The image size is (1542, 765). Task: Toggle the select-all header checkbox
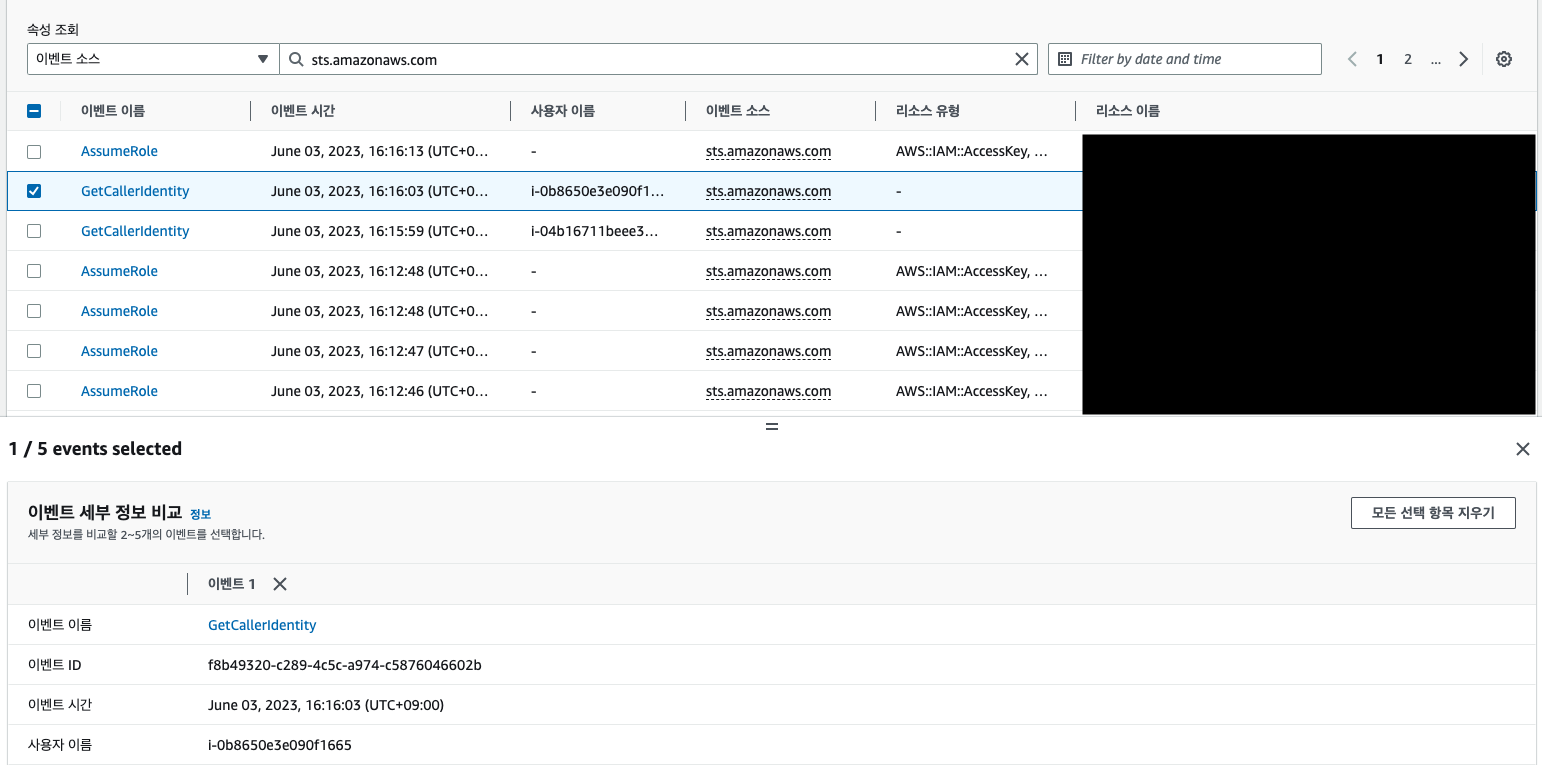tap(34, 111)
